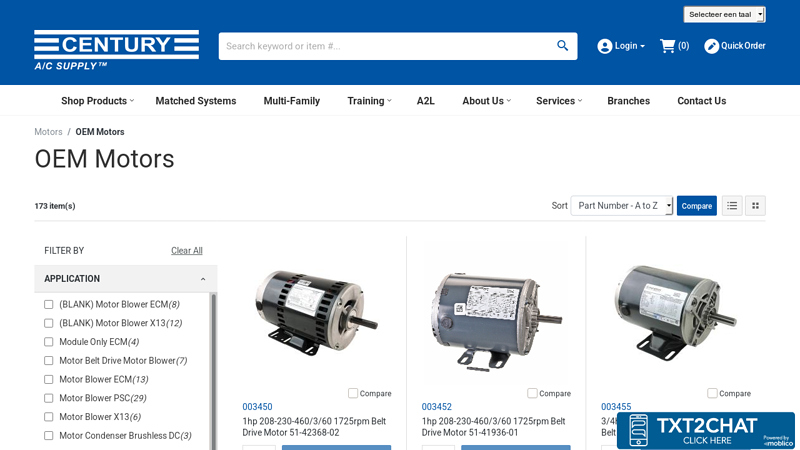This screenshot has height=450, width=800.
Task: Open the Login dropdown
Action: pos(630,46)
